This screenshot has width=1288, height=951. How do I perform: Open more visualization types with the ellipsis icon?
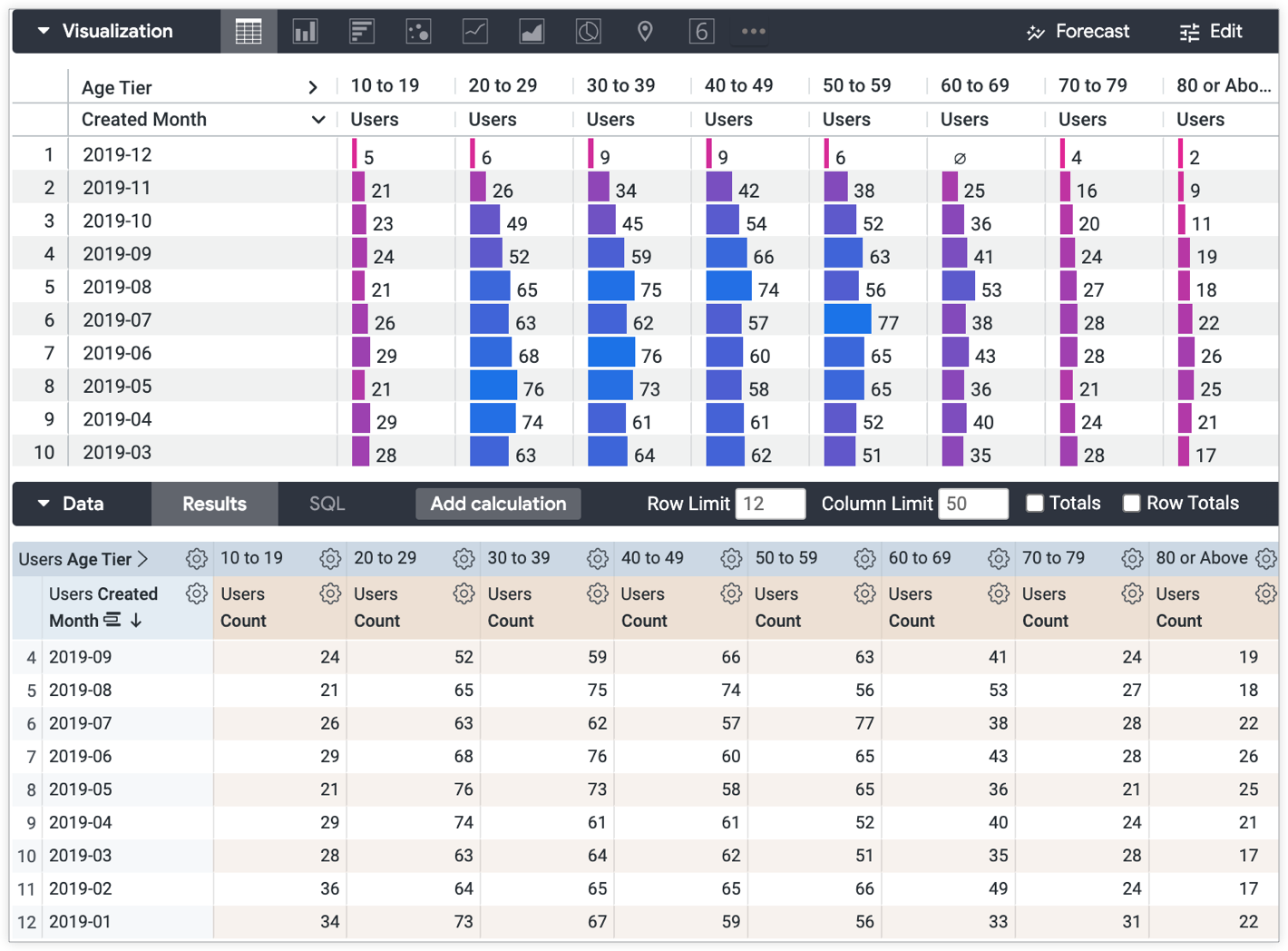pyautogui.click(x=753, y=31)
